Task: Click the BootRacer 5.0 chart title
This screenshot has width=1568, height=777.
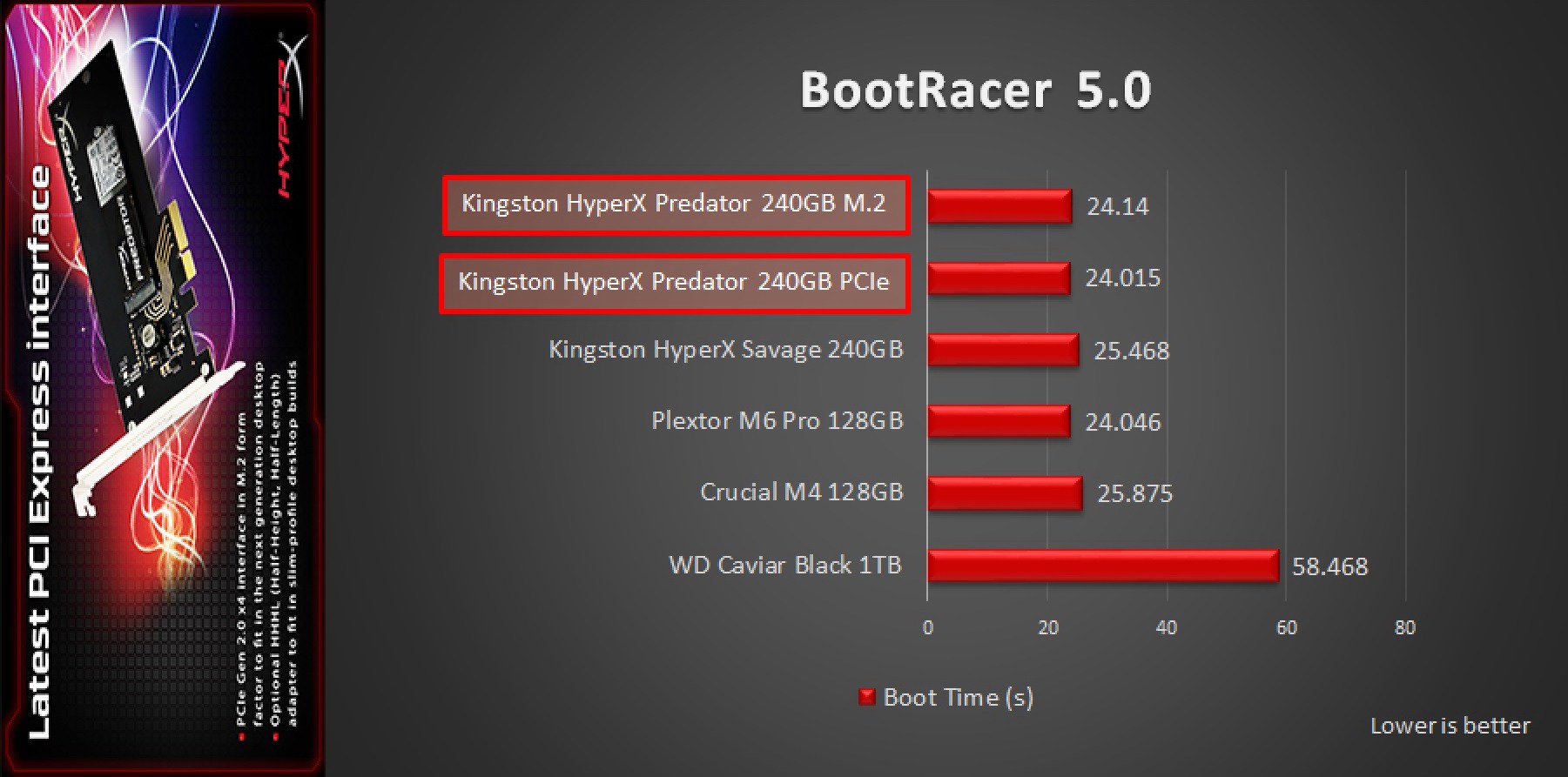Action: coord(976,90)
